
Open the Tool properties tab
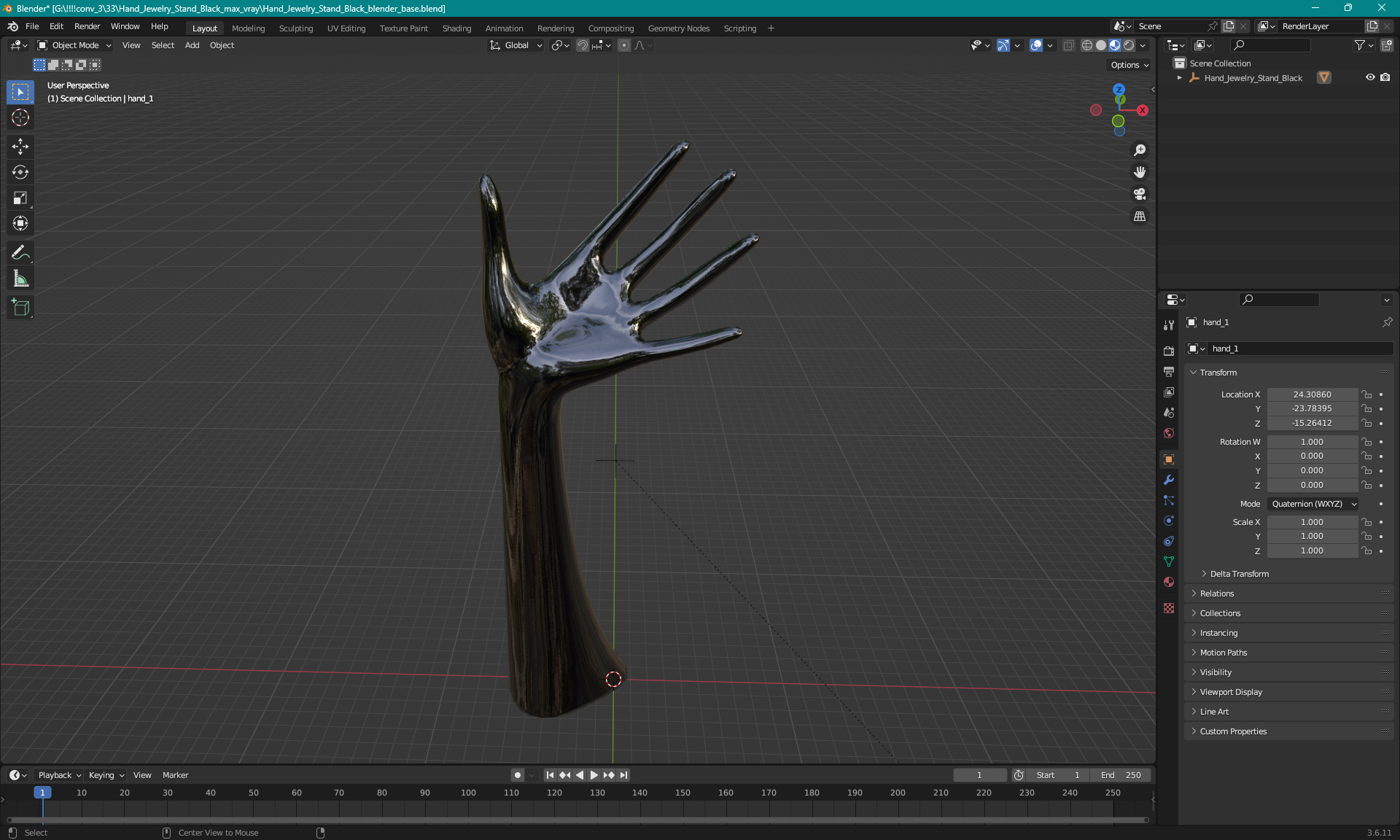tap(1169, 325)
